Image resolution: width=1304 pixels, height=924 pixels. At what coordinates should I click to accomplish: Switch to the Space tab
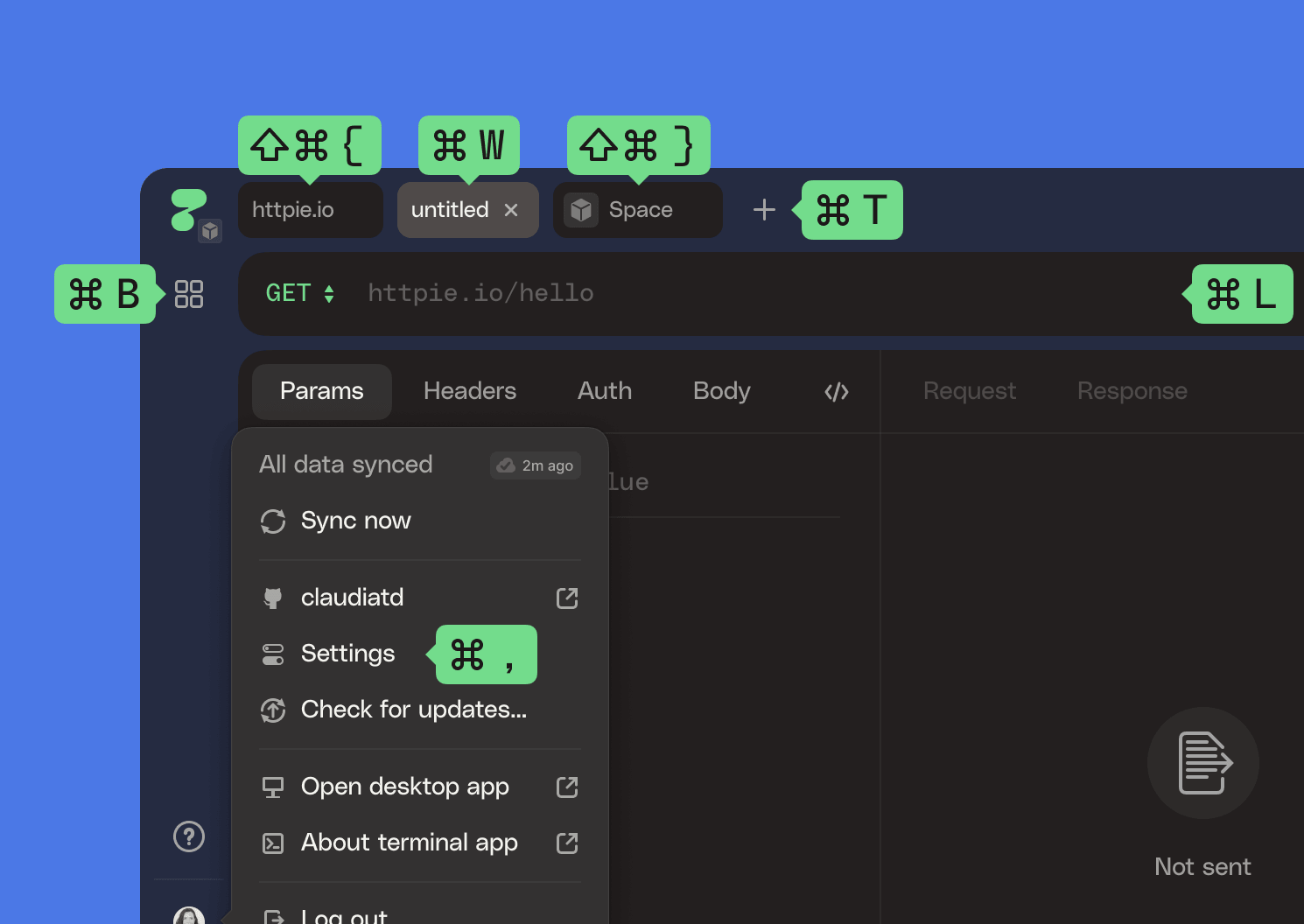click(x=638, y=210)
